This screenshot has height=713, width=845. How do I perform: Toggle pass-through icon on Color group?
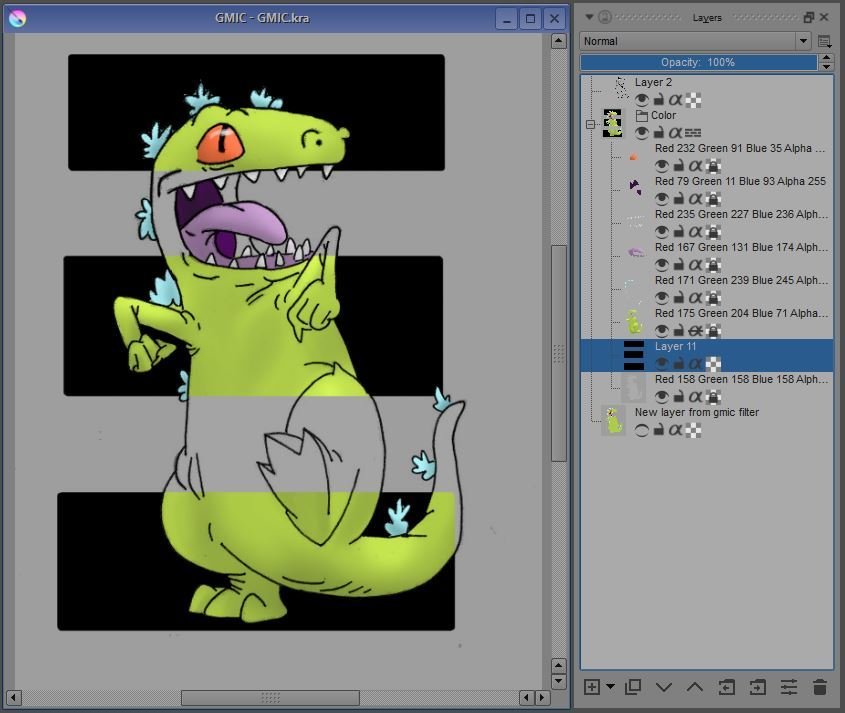pyautogui.click(x=693, y=133)
